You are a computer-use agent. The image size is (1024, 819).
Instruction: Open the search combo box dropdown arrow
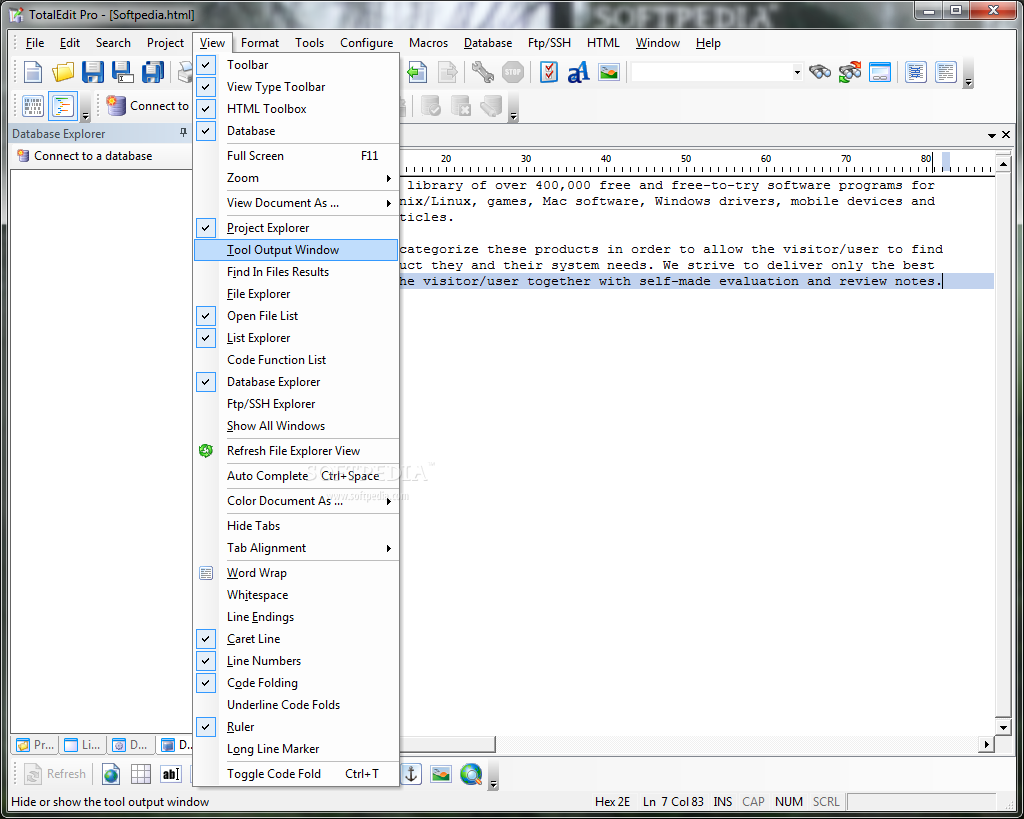click(797, 72)
